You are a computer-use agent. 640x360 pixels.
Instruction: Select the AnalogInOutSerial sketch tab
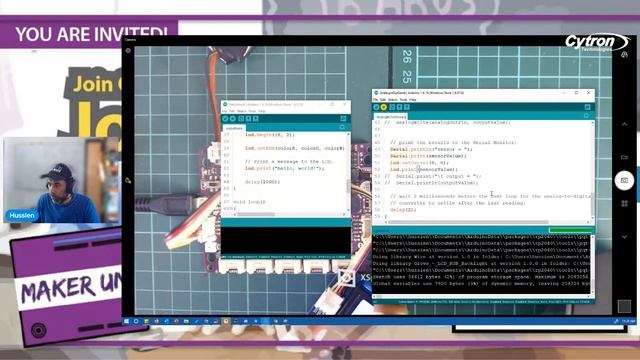pos(391,117)
